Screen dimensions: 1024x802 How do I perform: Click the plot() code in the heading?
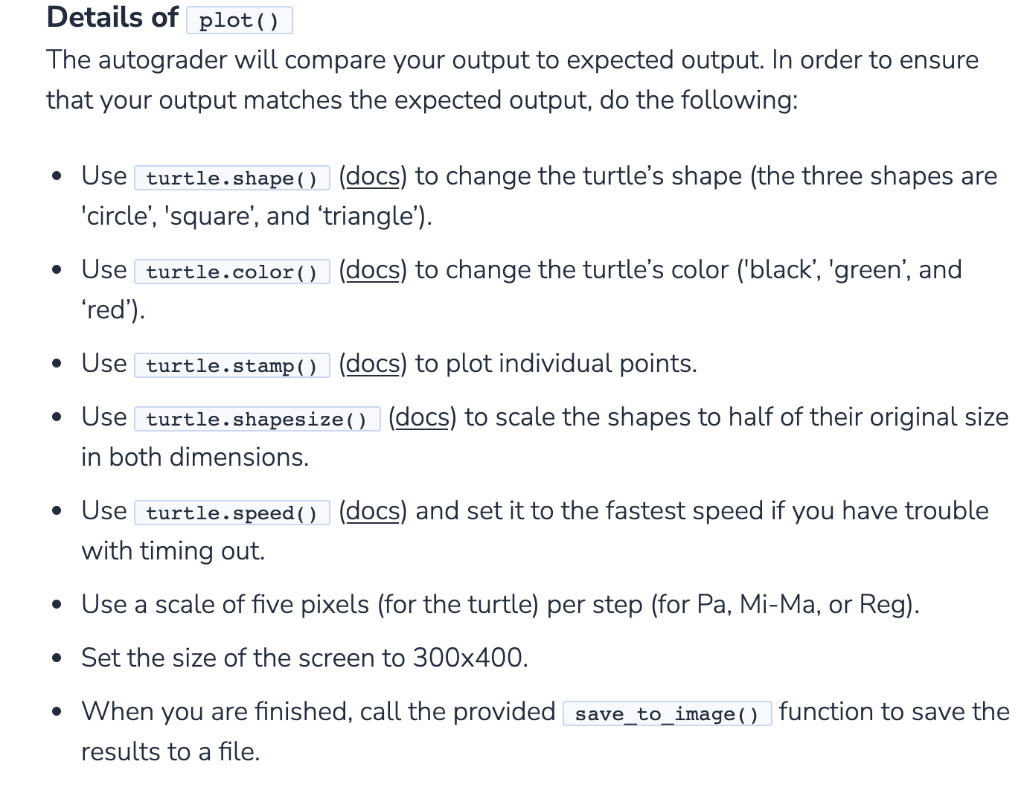point(239,20)
